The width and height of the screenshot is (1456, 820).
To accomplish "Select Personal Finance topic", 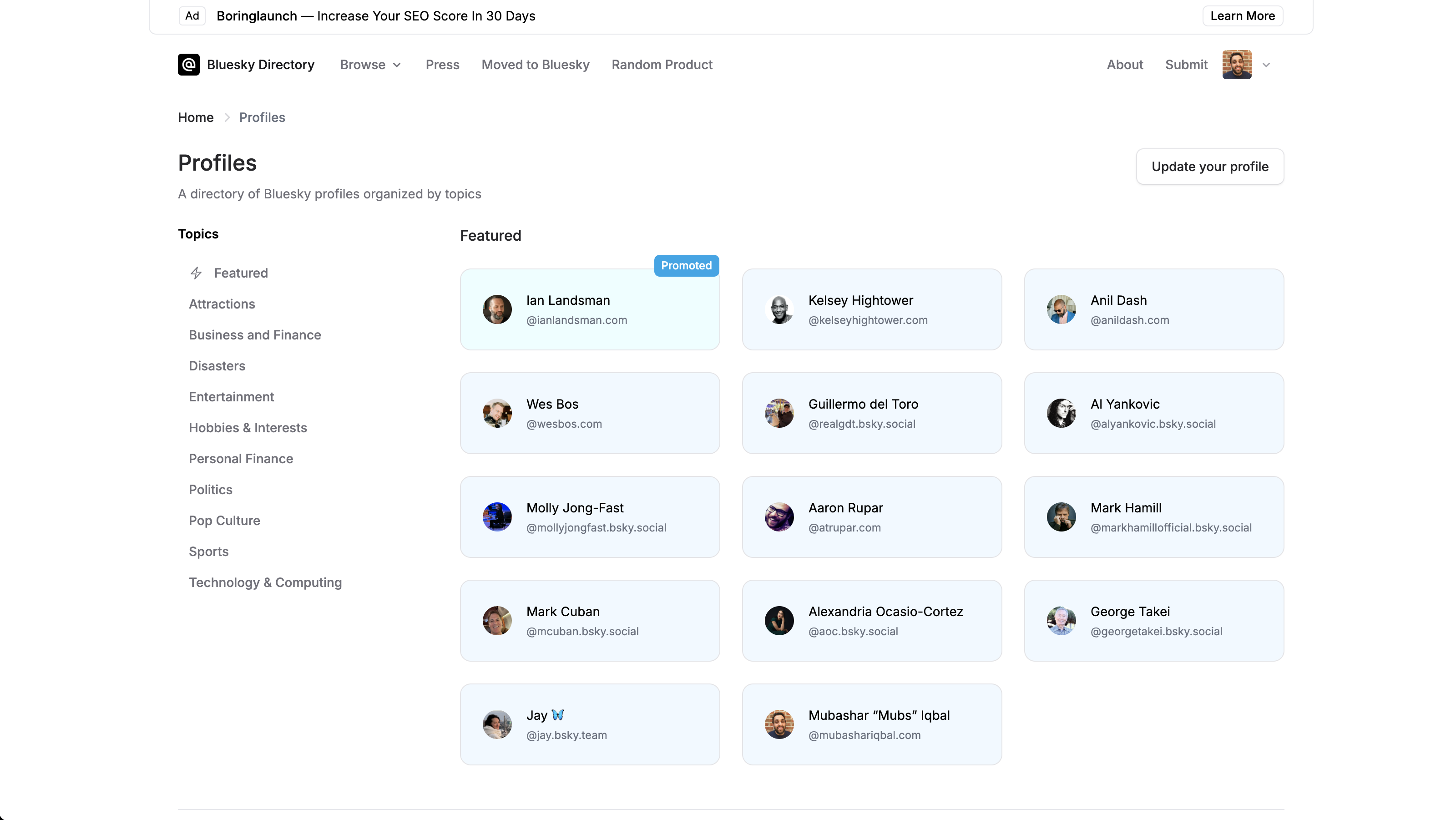I will (241, 459).
